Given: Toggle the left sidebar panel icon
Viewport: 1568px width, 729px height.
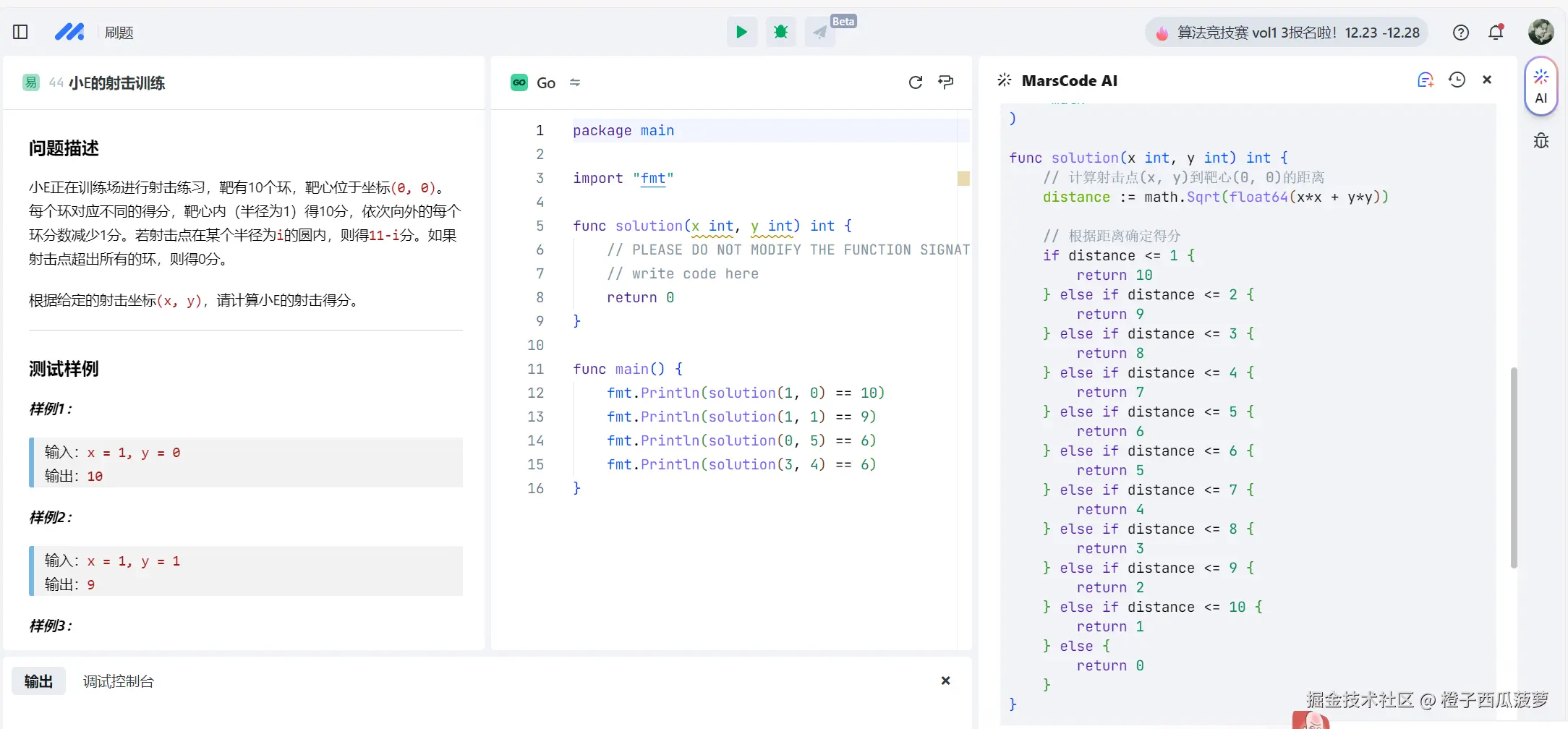Looking at the screenshot, I should coord(20,32).
